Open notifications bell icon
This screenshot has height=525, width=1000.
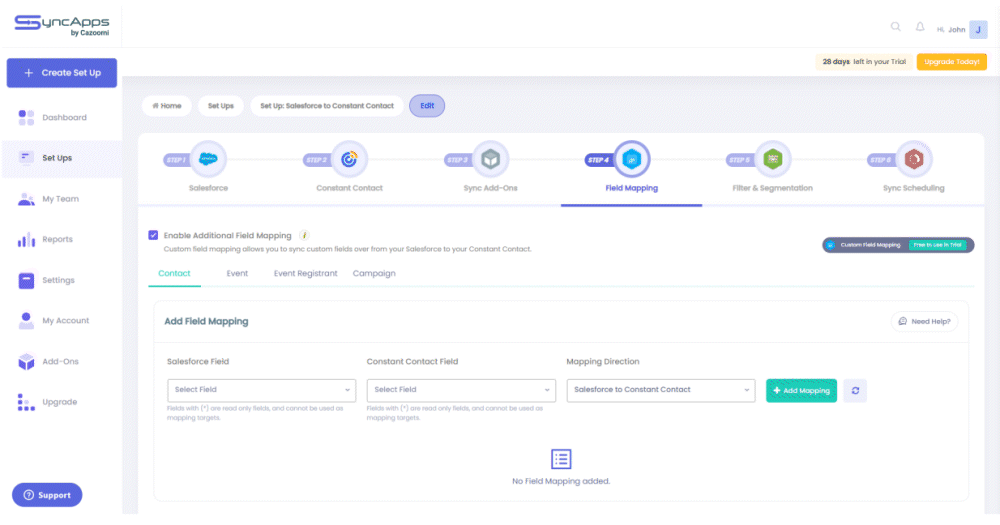[920, 27]
